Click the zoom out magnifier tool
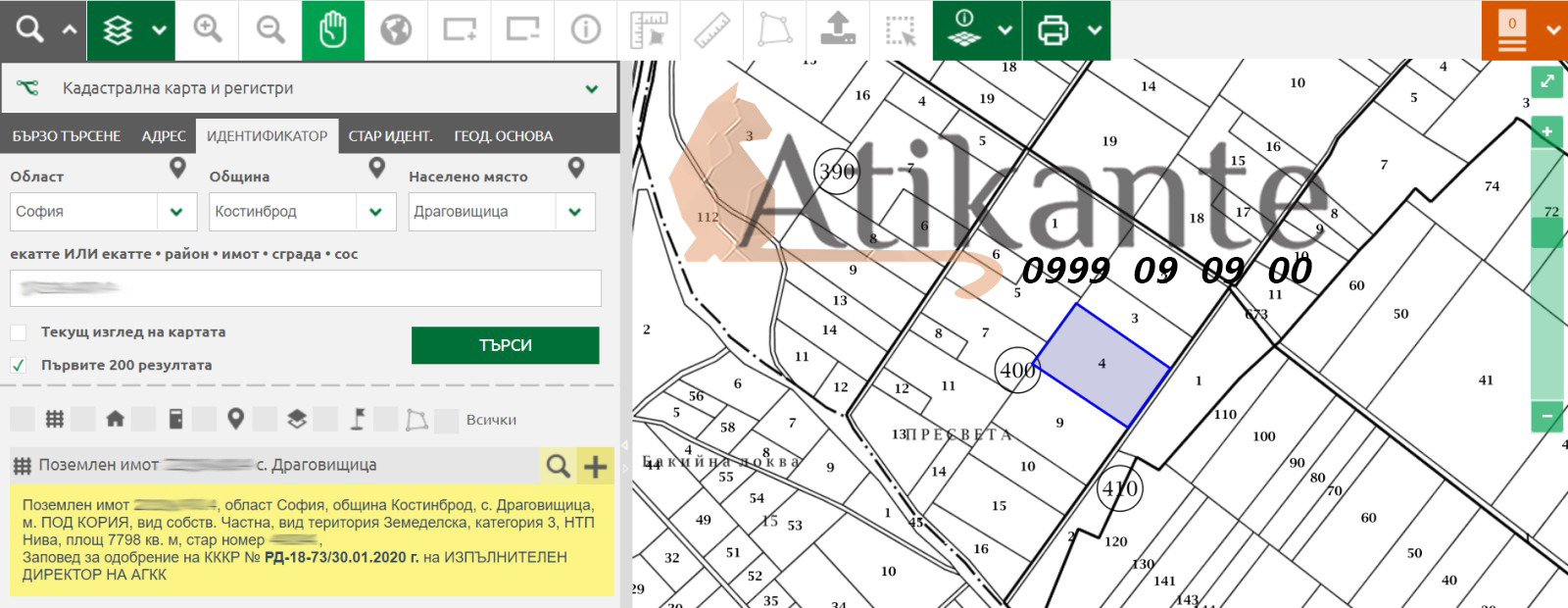Screen dimensions: 1568x608 pos(270,30)
